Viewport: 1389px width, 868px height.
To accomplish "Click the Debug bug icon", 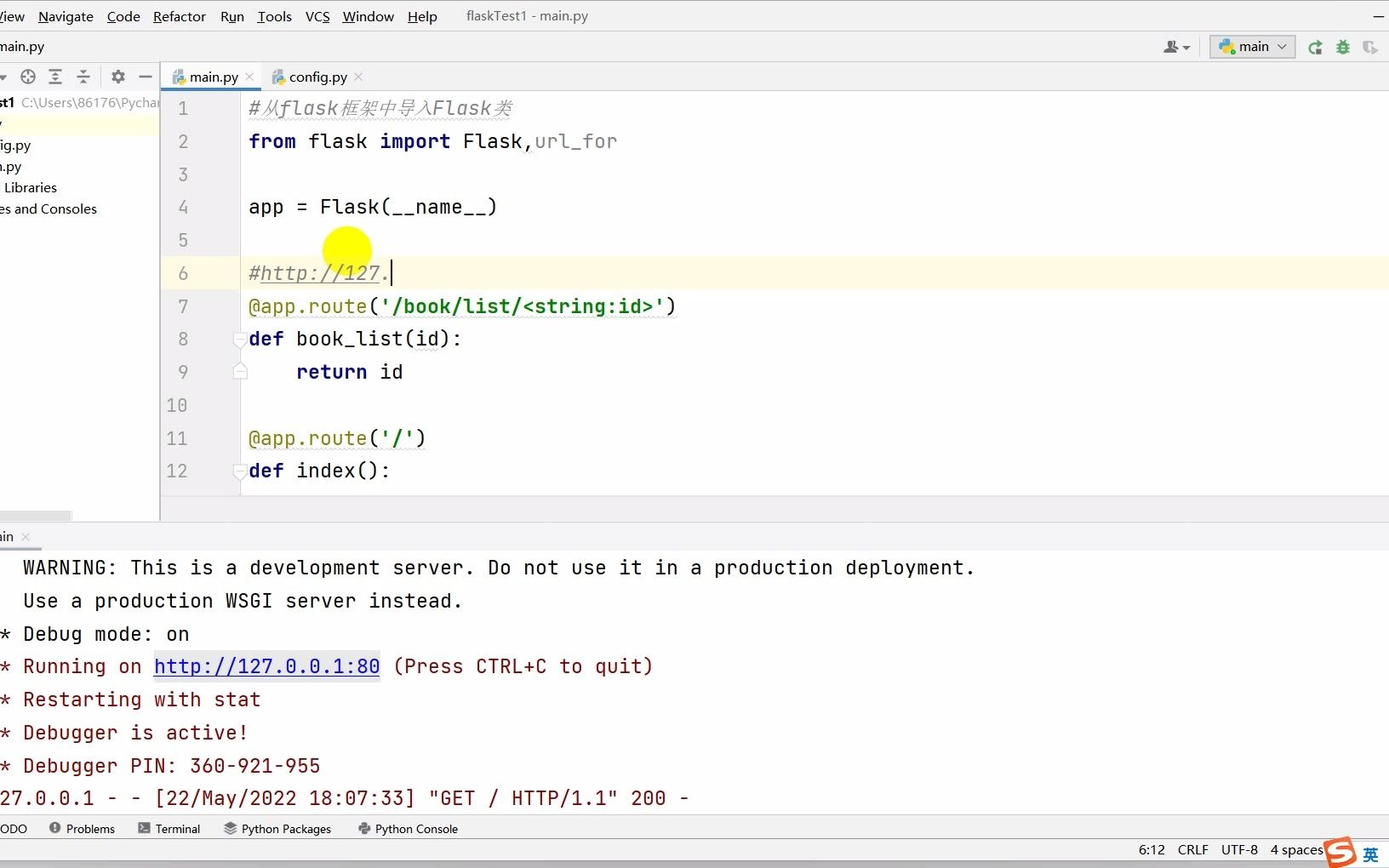I will tap(1343, 47).
